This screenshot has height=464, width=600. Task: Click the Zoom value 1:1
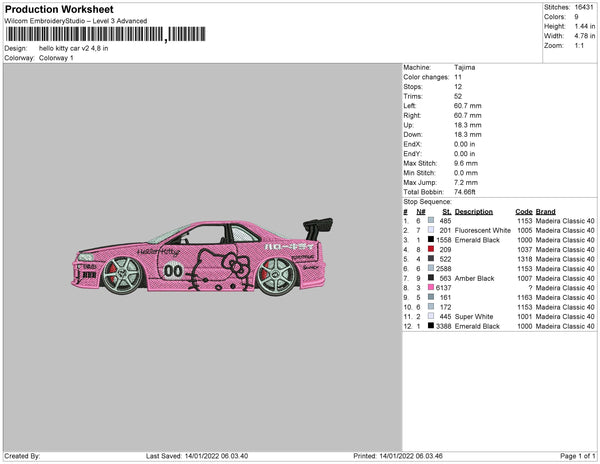click(x=579, y=46)
